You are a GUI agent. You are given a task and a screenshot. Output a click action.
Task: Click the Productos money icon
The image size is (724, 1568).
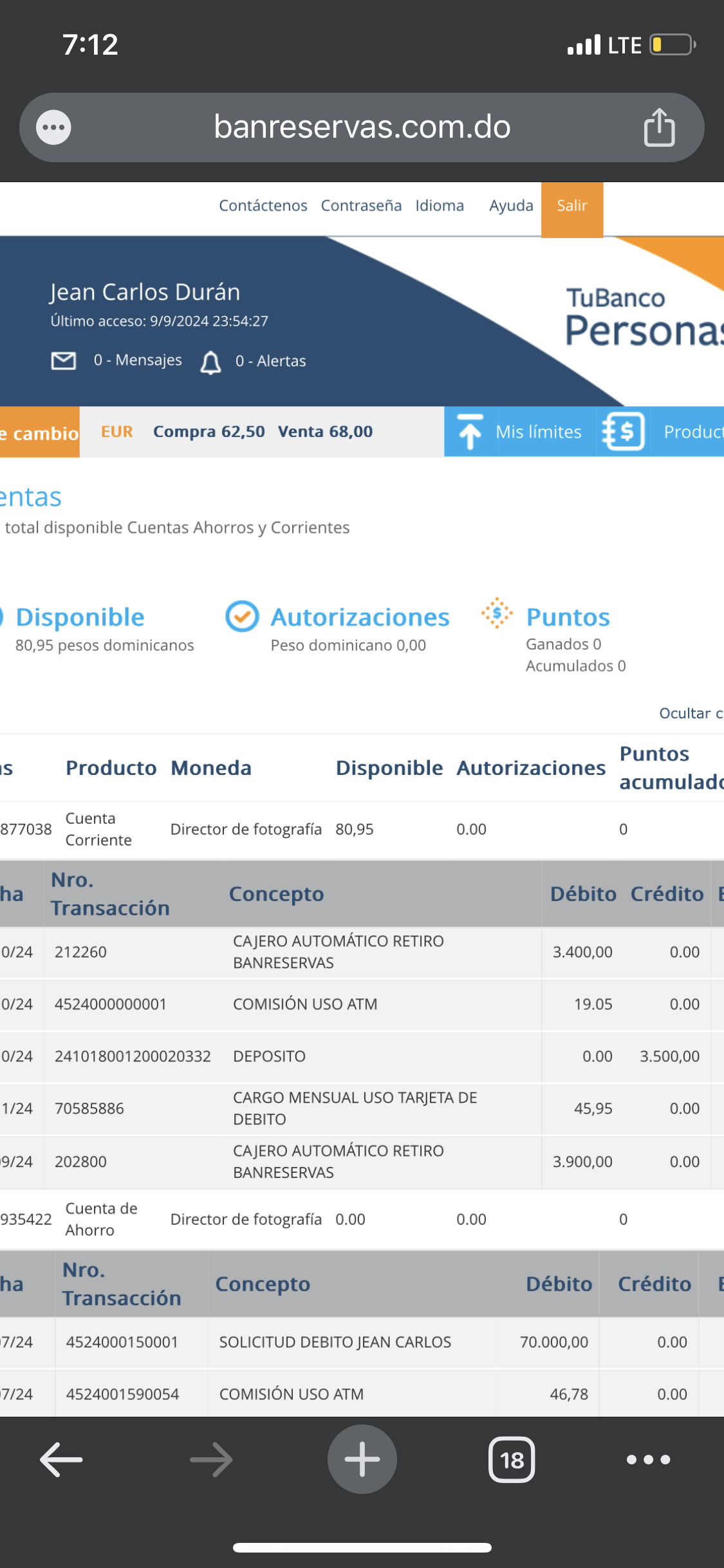click(623, 431)
